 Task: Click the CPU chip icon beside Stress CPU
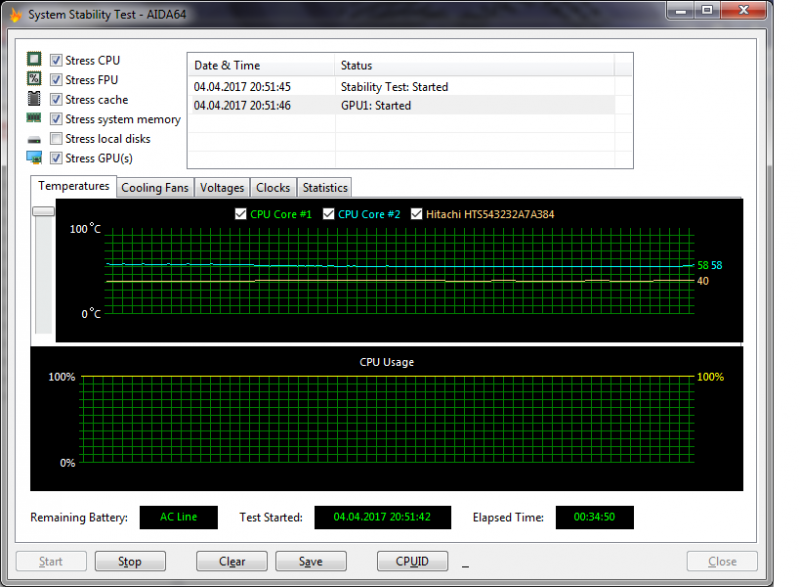(34, 60)
